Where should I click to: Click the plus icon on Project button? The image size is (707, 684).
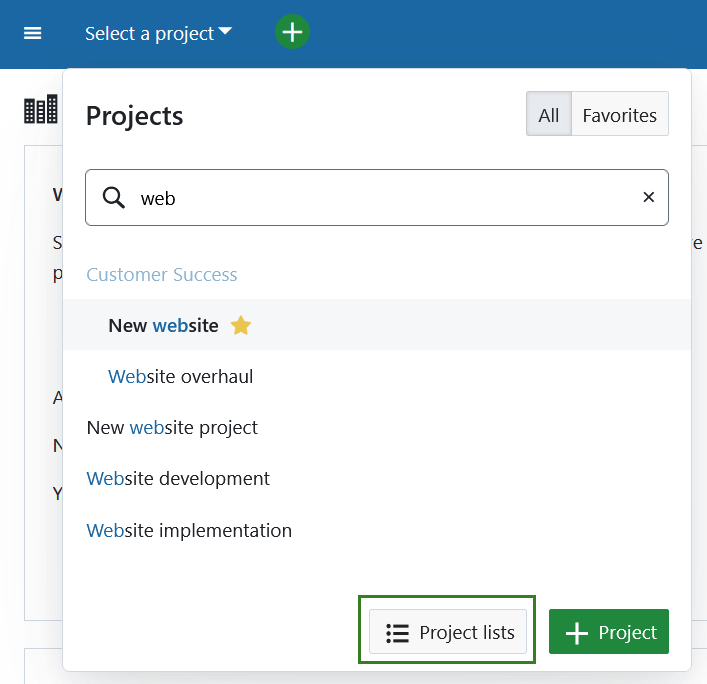(x=577, y=633)
